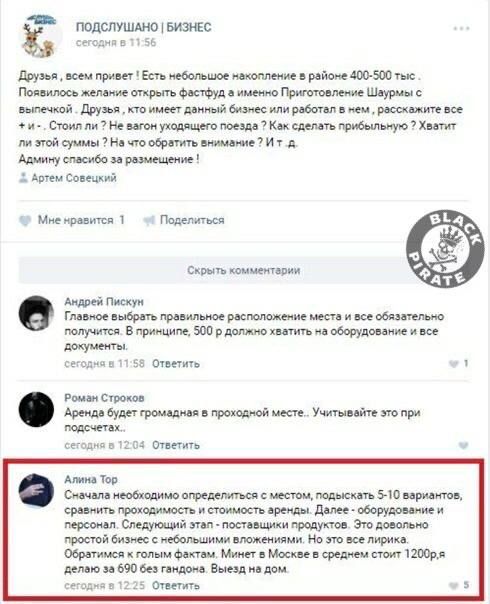Open the three-dots post options menu

pos(461,29)
